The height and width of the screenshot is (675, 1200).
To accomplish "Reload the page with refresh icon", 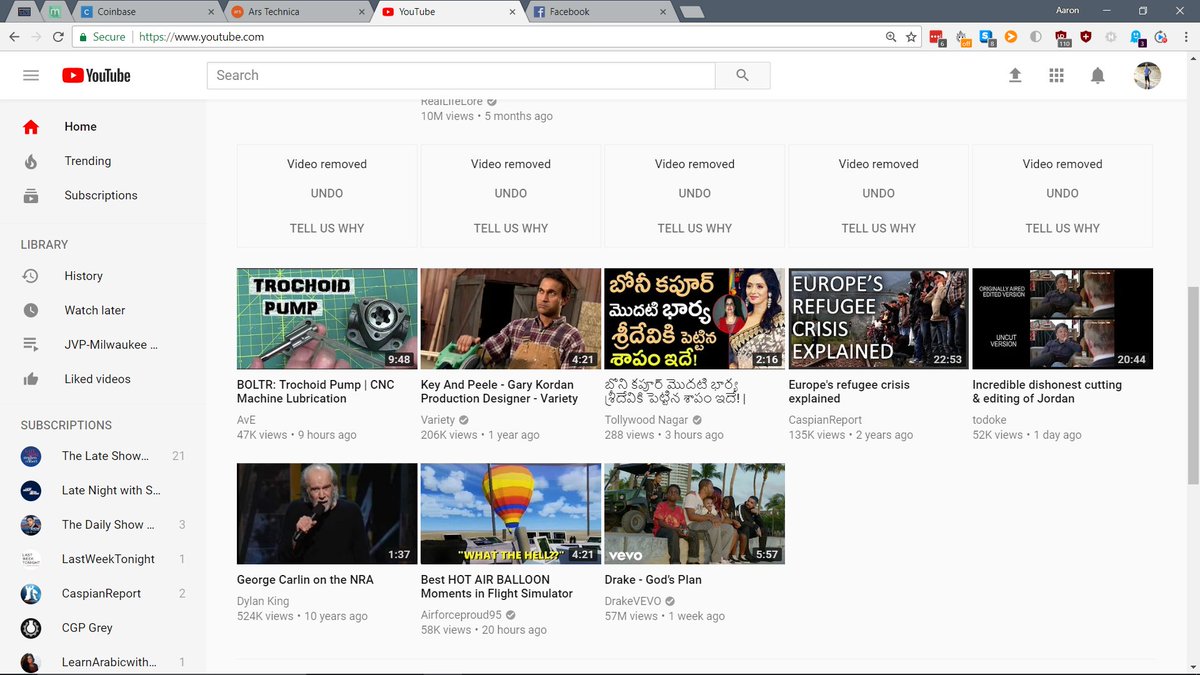I will [59, 37].
